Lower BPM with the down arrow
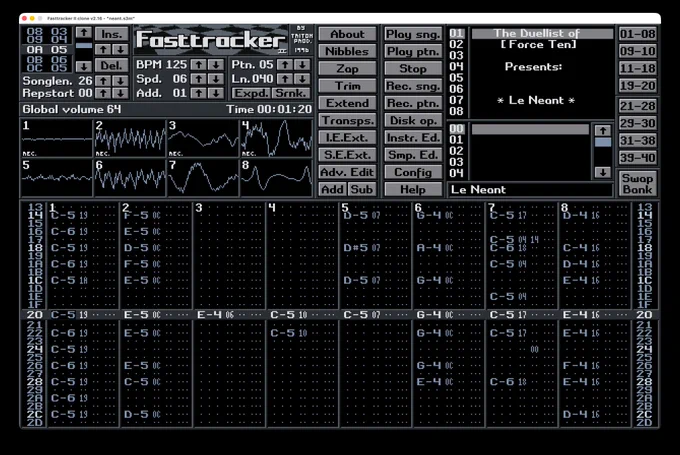This screenshot has width=680, height=455. click(216, 65)
